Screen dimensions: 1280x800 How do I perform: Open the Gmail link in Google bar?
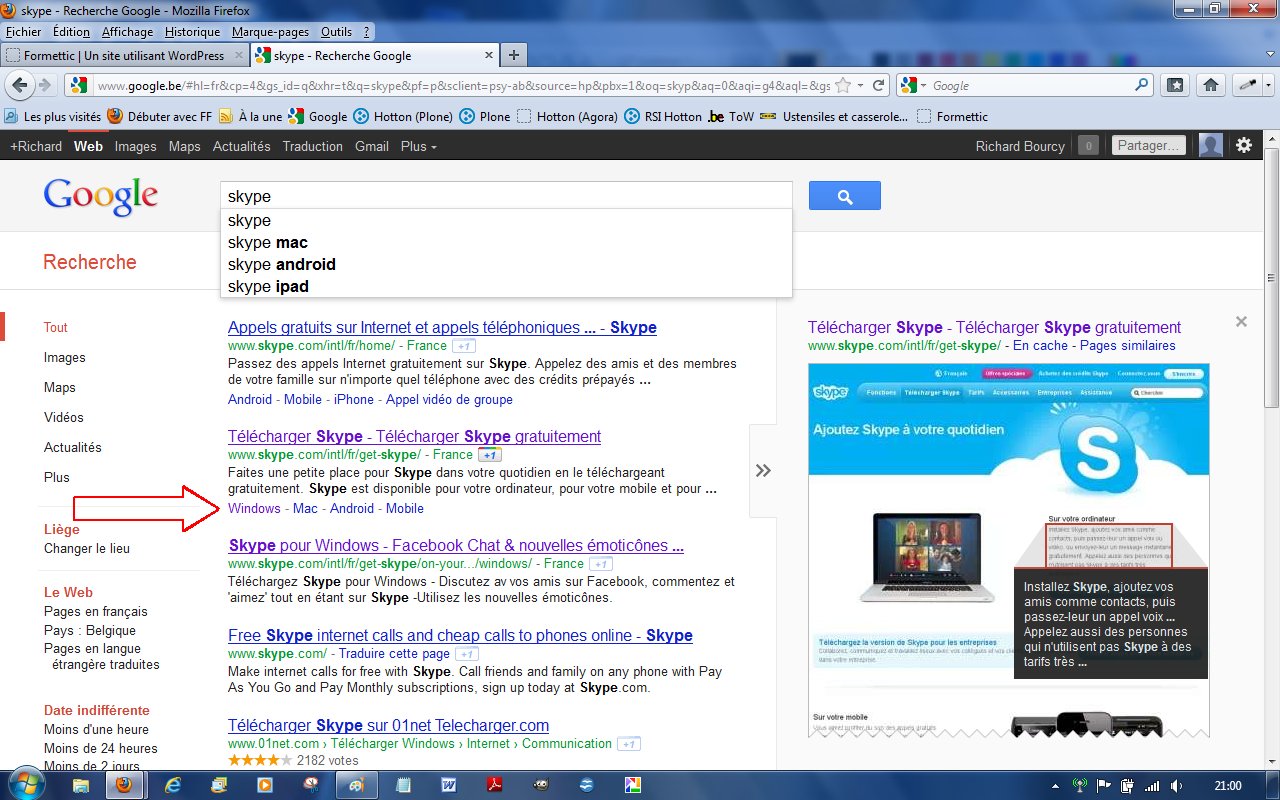click(371, 146)
